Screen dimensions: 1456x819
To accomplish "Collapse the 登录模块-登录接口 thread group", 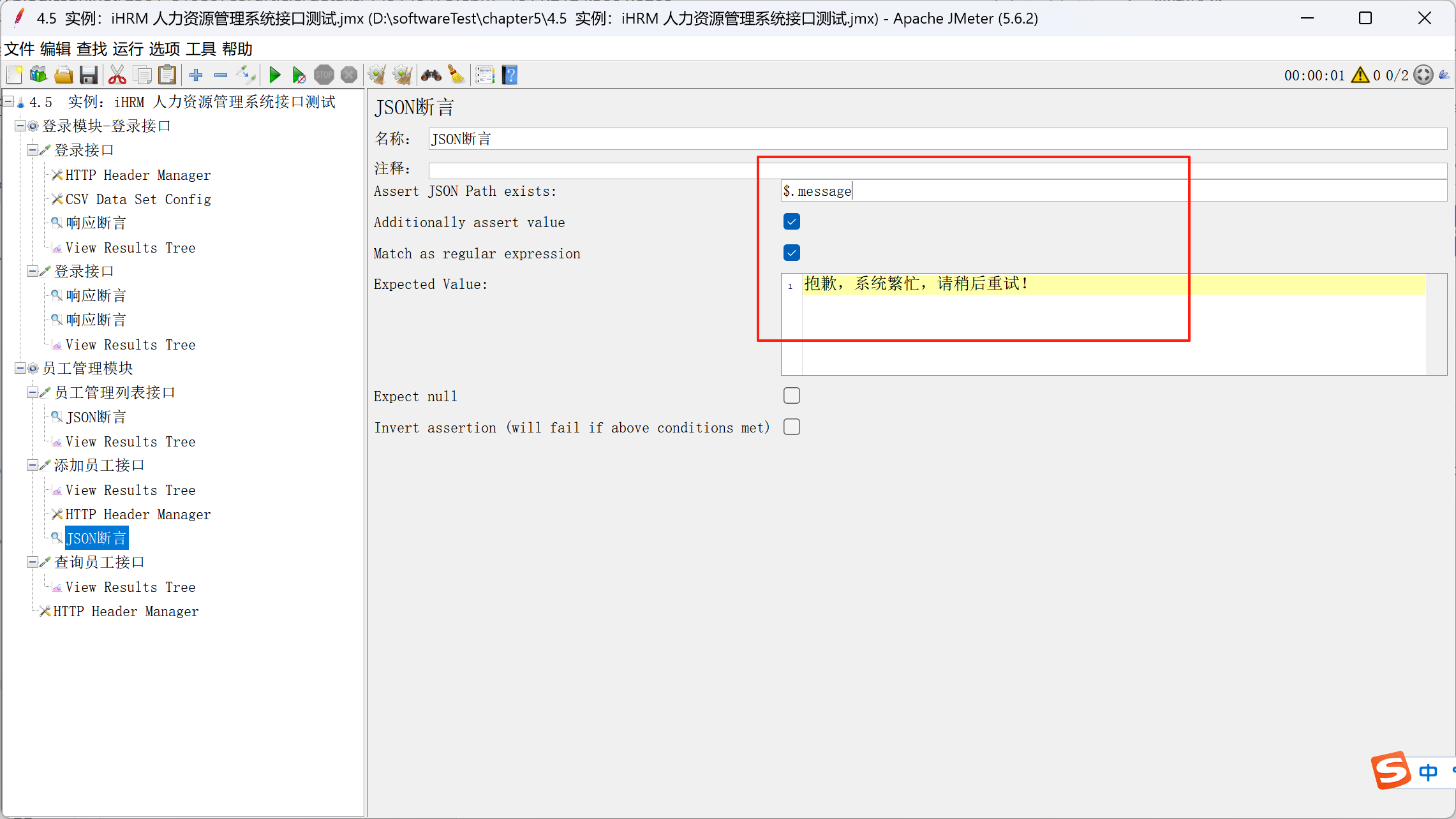I will (x=20, y=126).
